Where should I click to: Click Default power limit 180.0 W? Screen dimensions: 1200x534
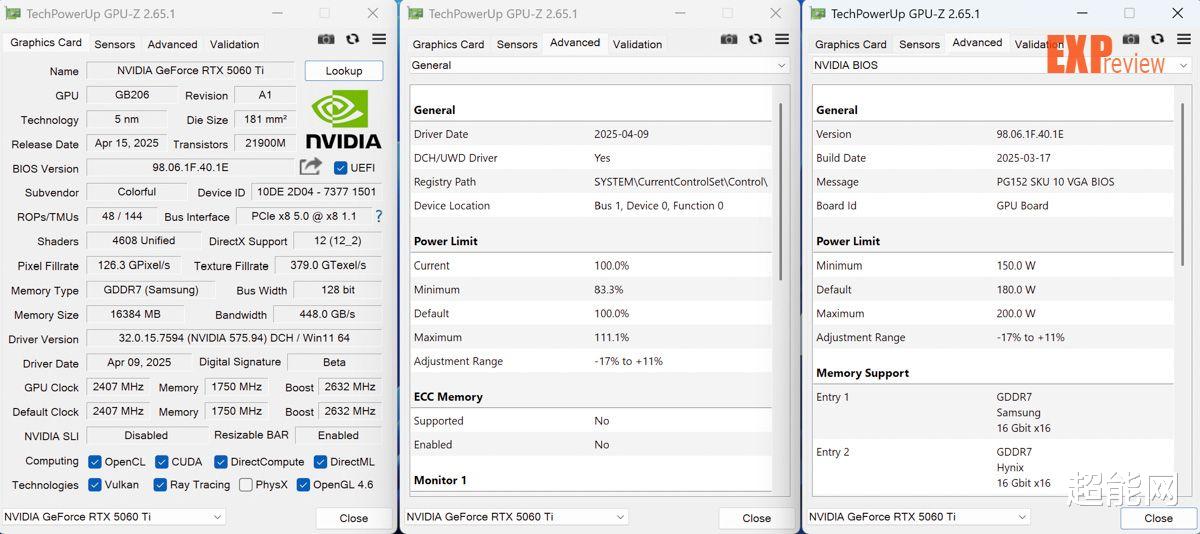pyautogui.click(x=1016, y=290)
